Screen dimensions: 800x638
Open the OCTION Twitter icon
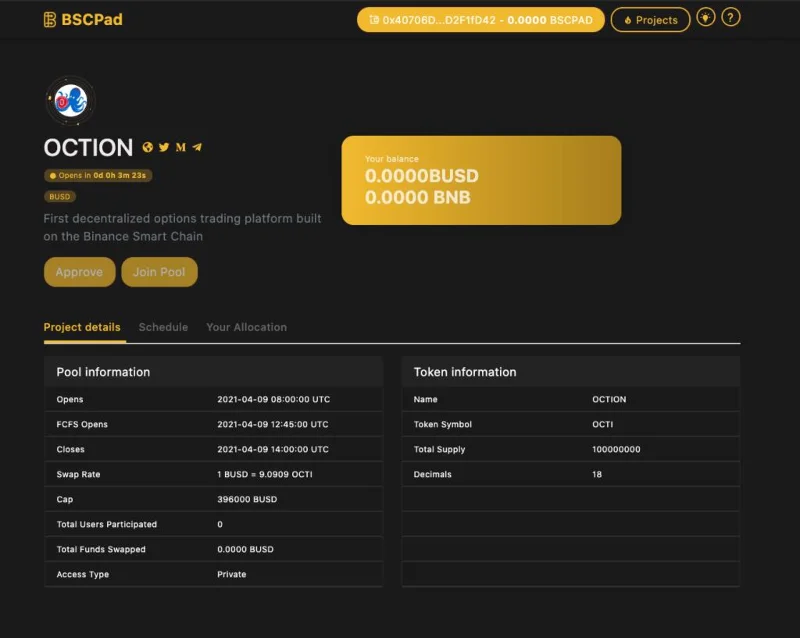click(x=164, y=148)
